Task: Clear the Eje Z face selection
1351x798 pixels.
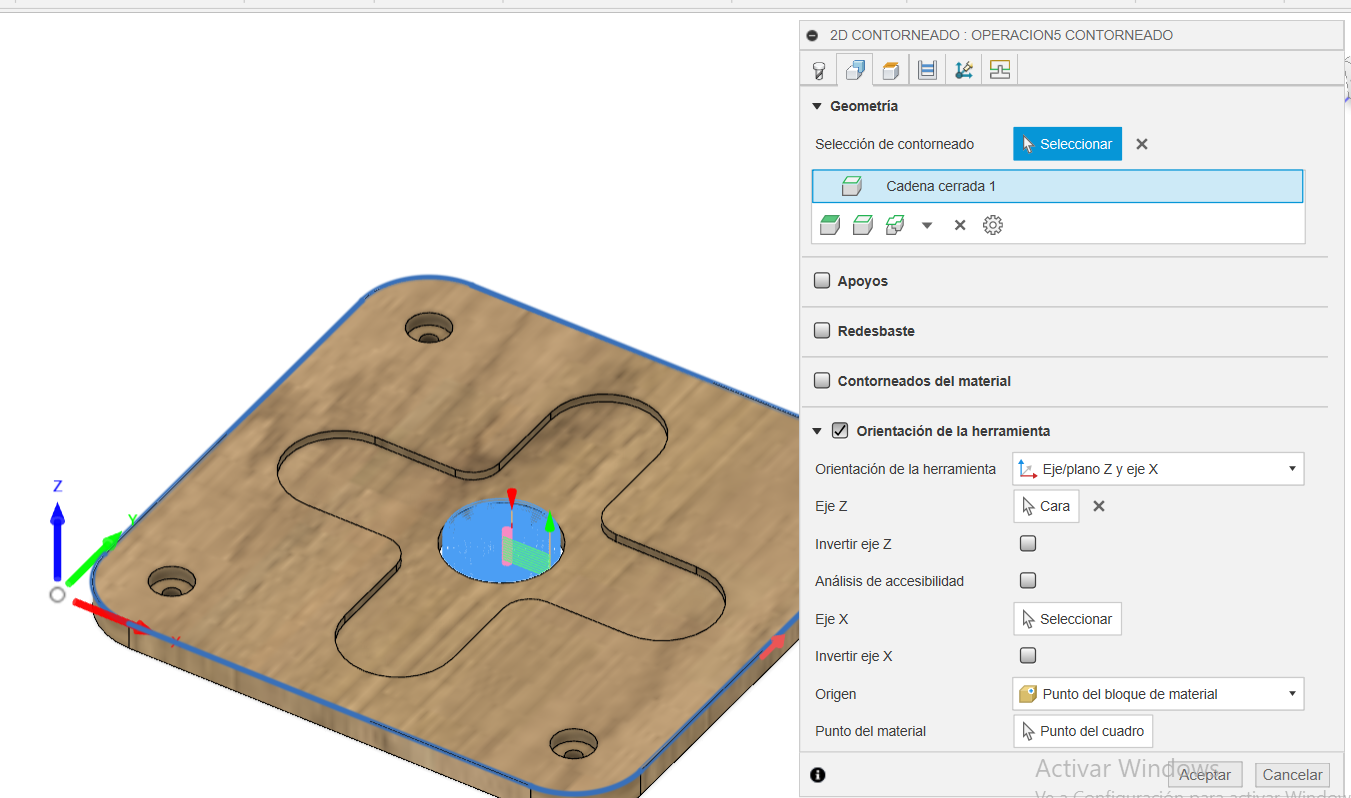Action: [x=1099, y=506]
